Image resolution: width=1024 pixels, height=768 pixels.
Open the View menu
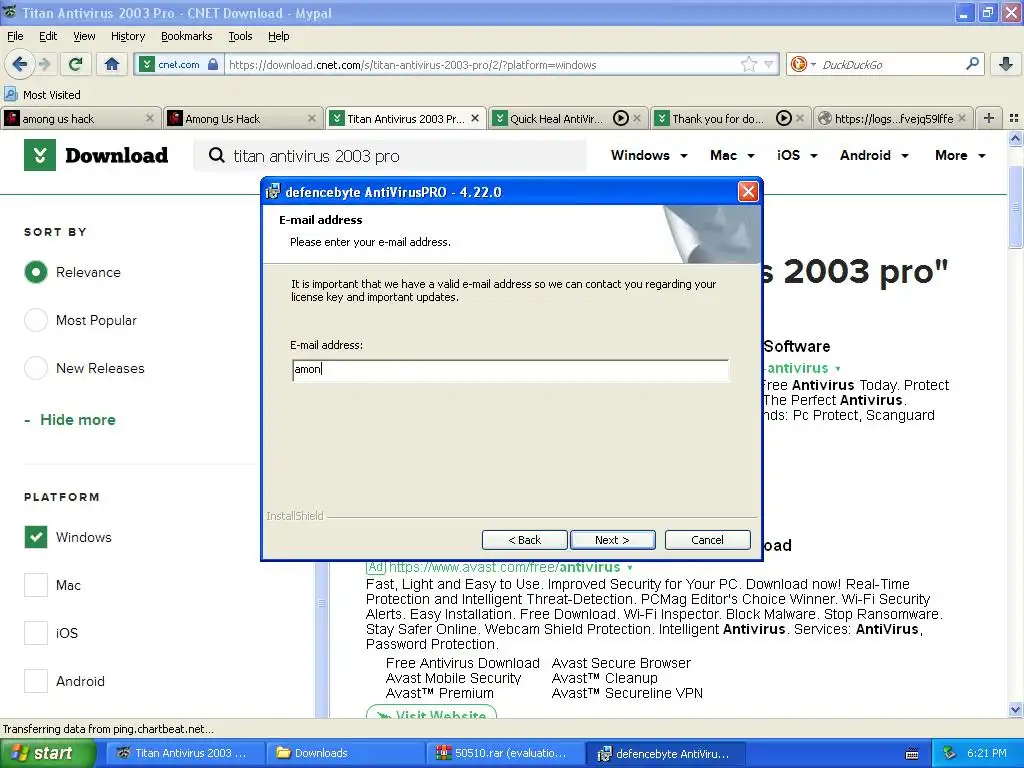(x=84, y=36)
